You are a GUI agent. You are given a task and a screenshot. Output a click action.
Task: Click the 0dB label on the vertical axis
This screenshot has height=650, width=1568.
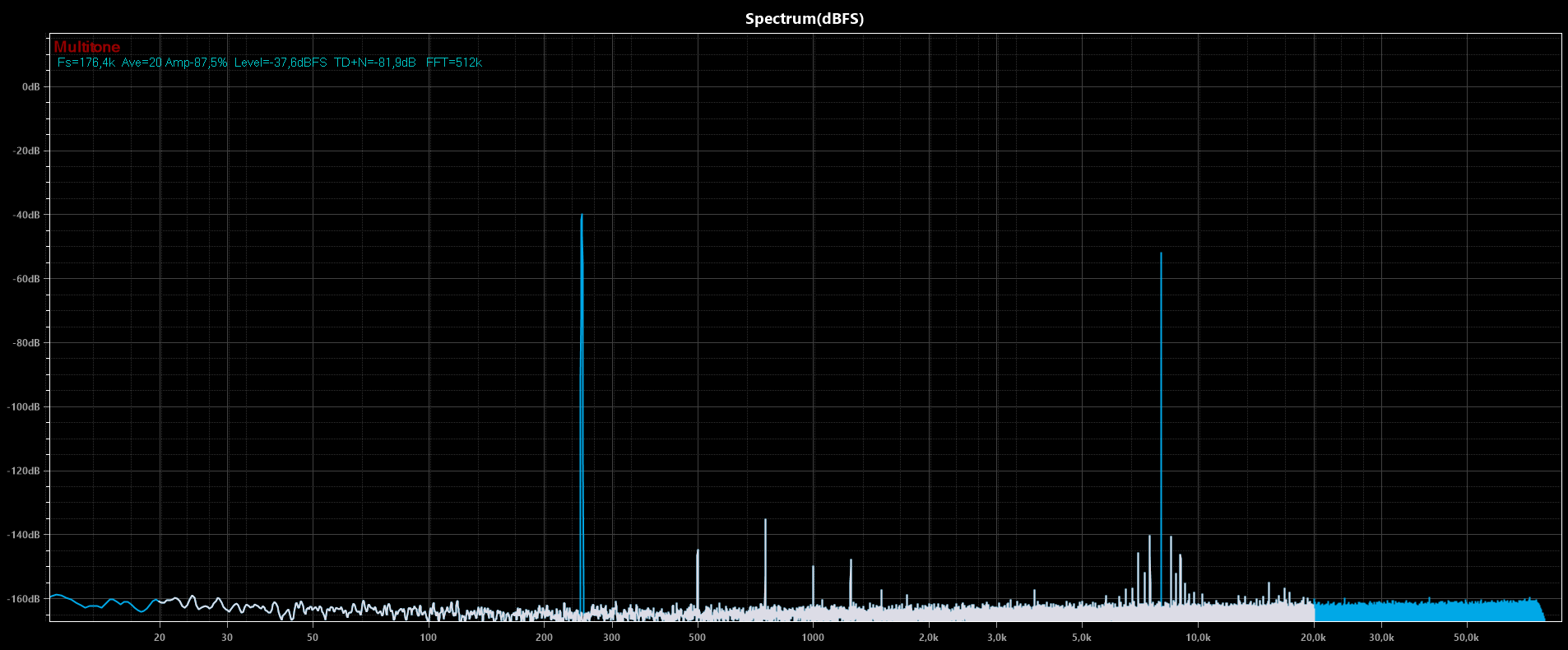click(x=31, y=87)
